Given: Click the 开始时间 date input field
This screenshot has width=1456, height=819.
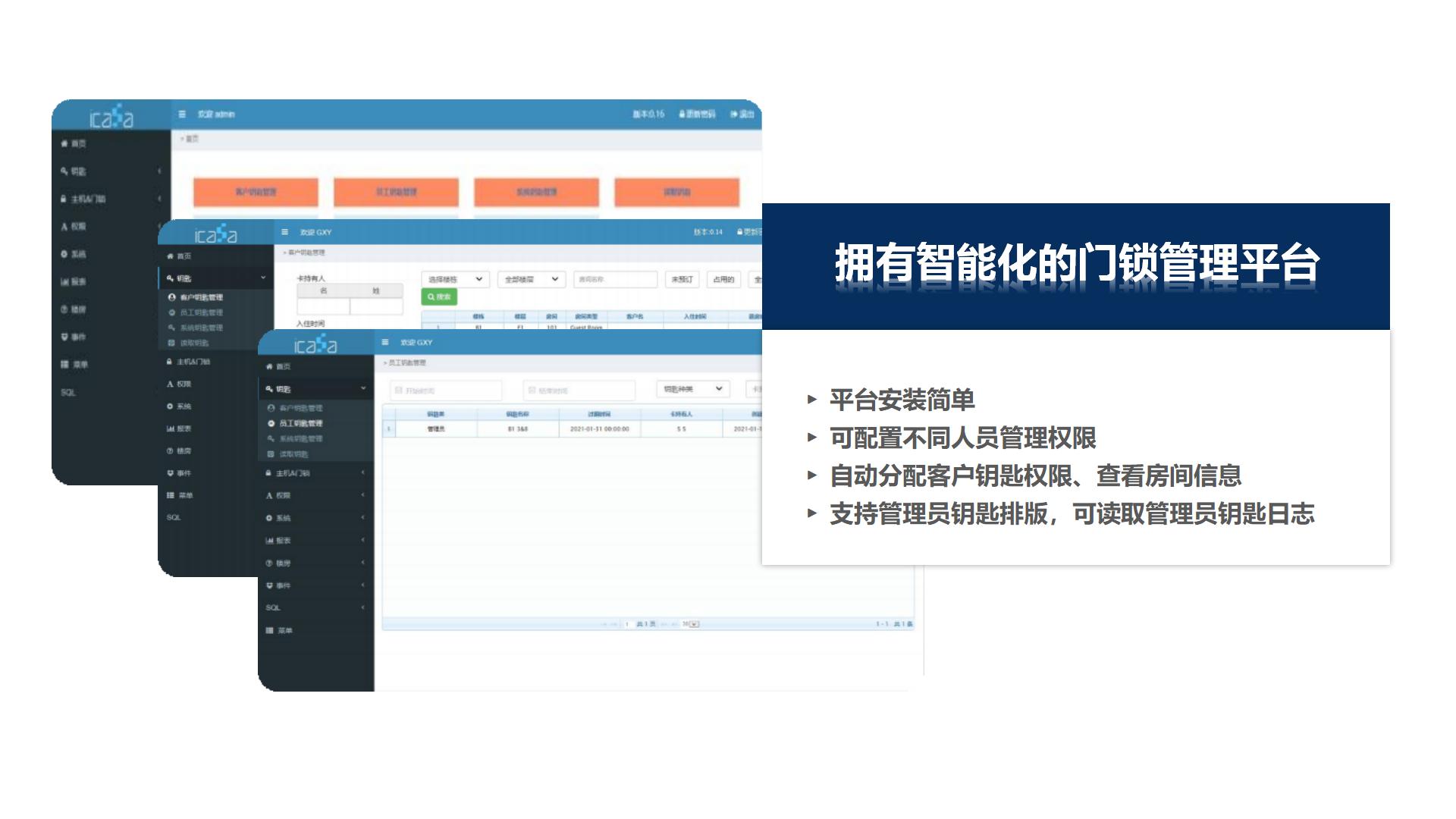Looking at the screenshot, I should (446, 391).
